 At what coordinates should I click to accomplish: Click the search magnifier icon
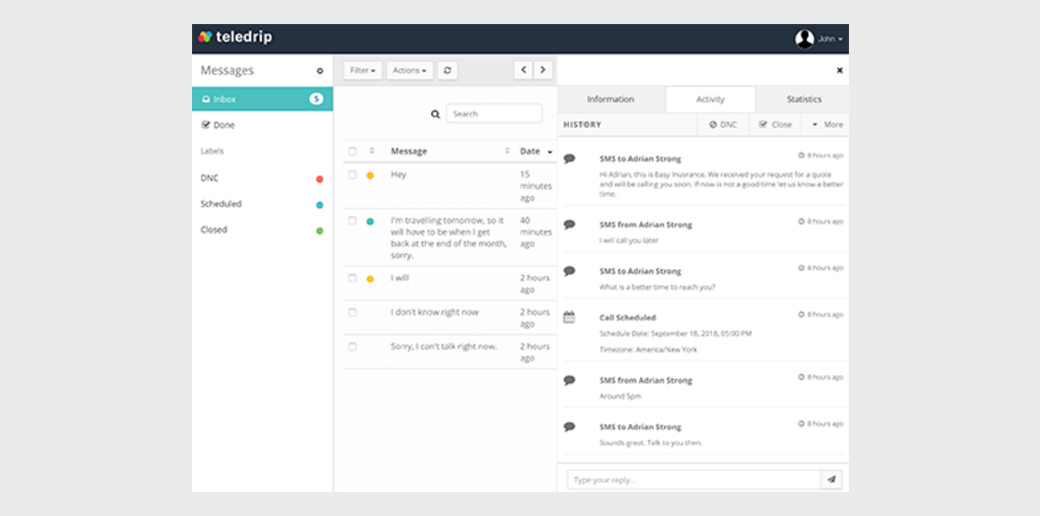coord(435,114)
